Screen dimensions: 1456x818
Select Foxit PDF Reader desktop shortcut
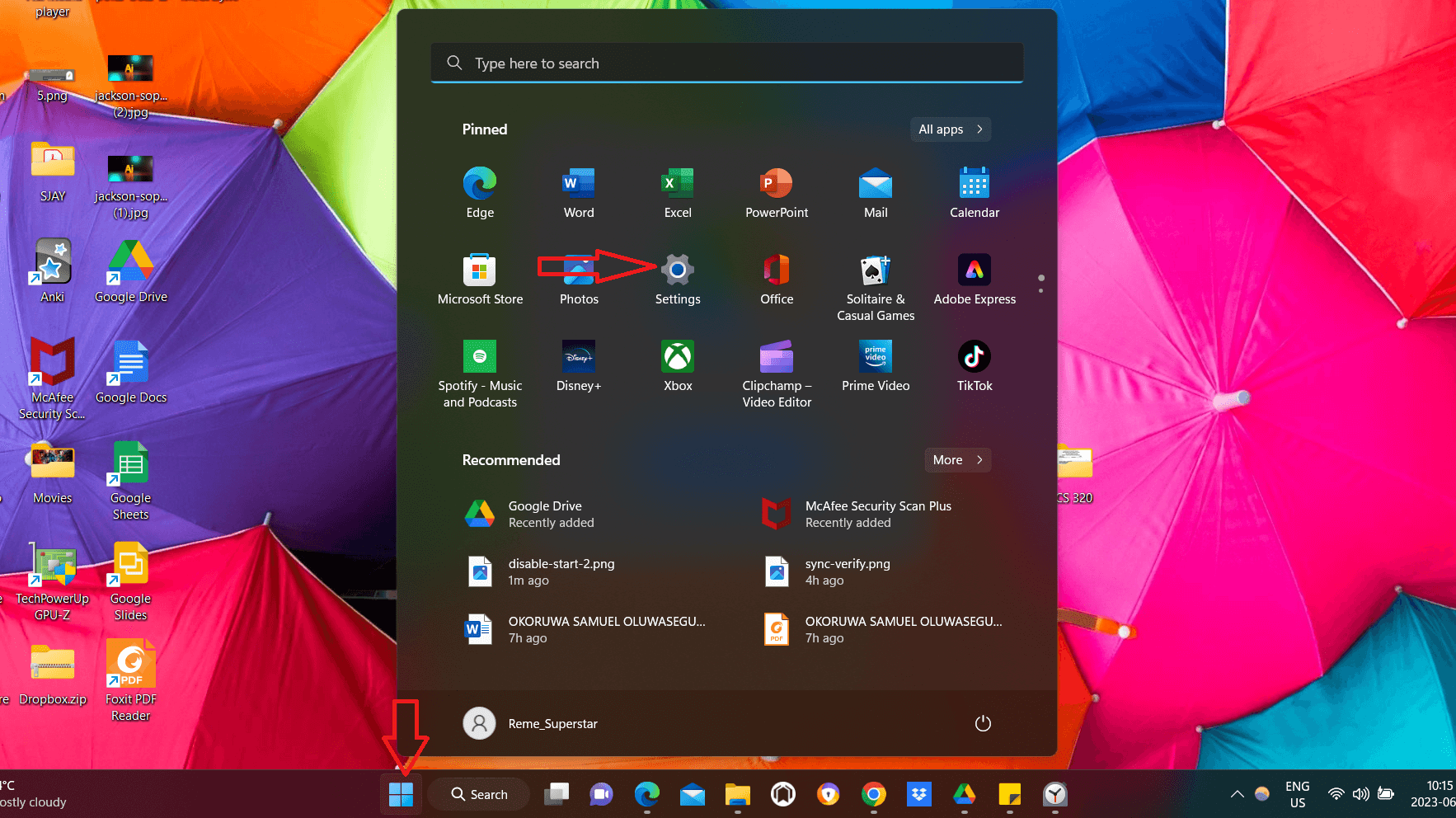click(x=131, y=682)
